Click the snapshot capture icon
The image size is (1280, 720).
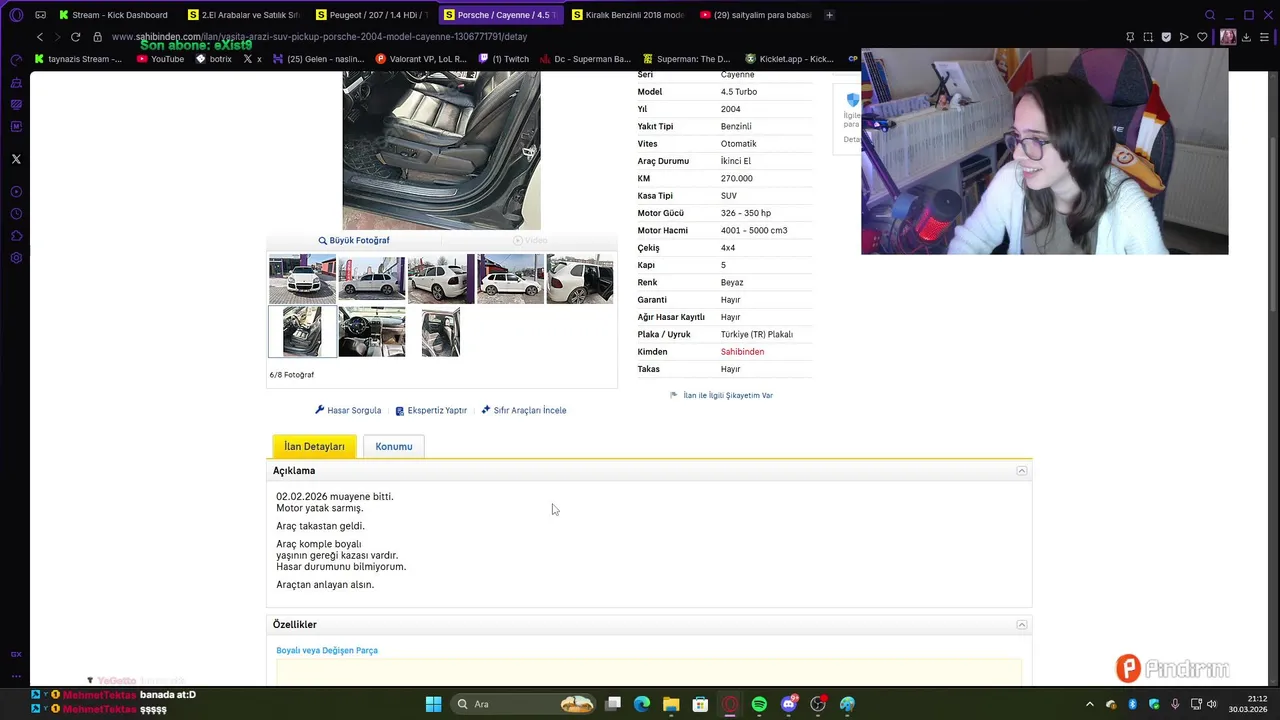point(1148,37)
